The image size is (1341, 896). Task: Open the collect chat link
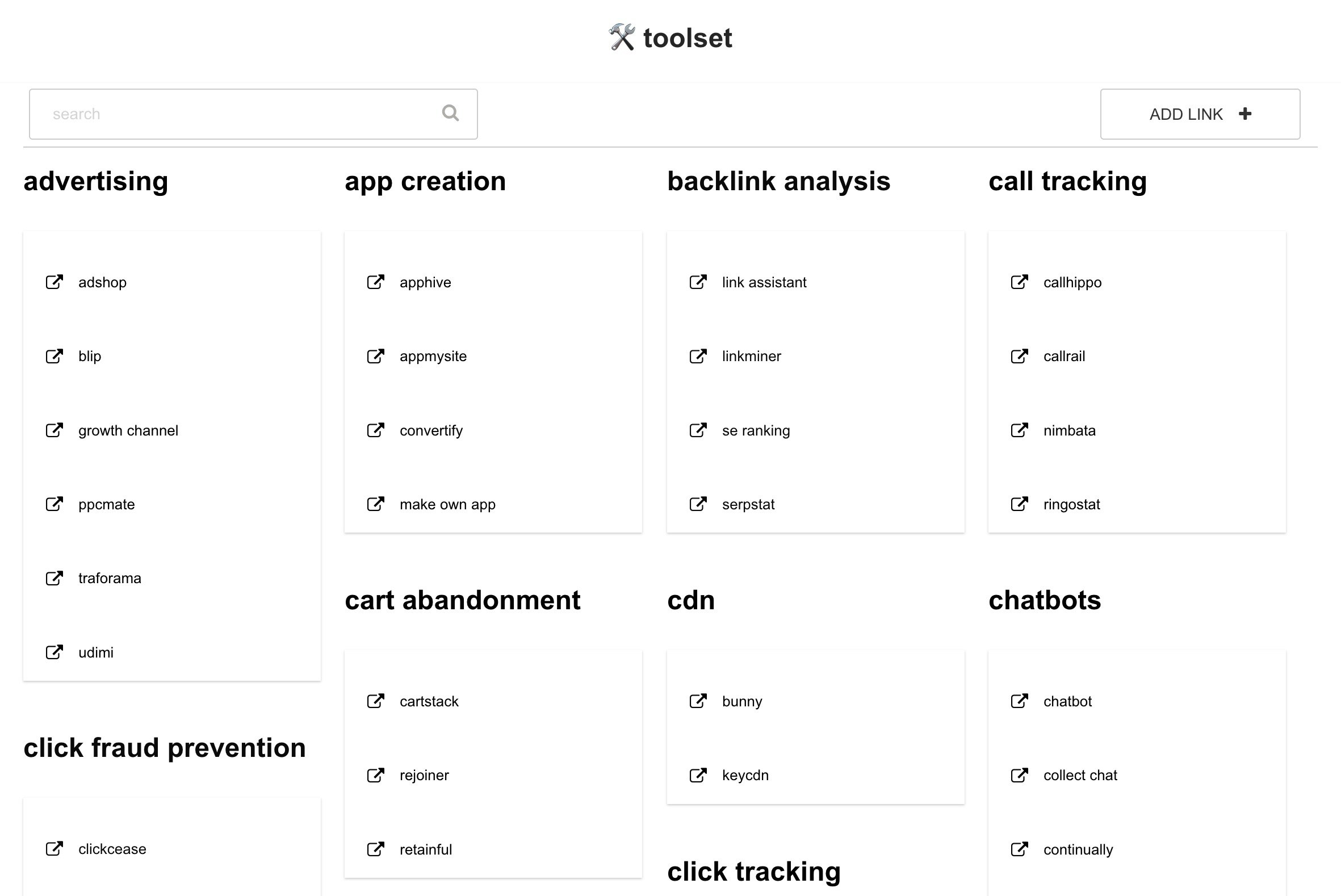[x=1080, y=776]
